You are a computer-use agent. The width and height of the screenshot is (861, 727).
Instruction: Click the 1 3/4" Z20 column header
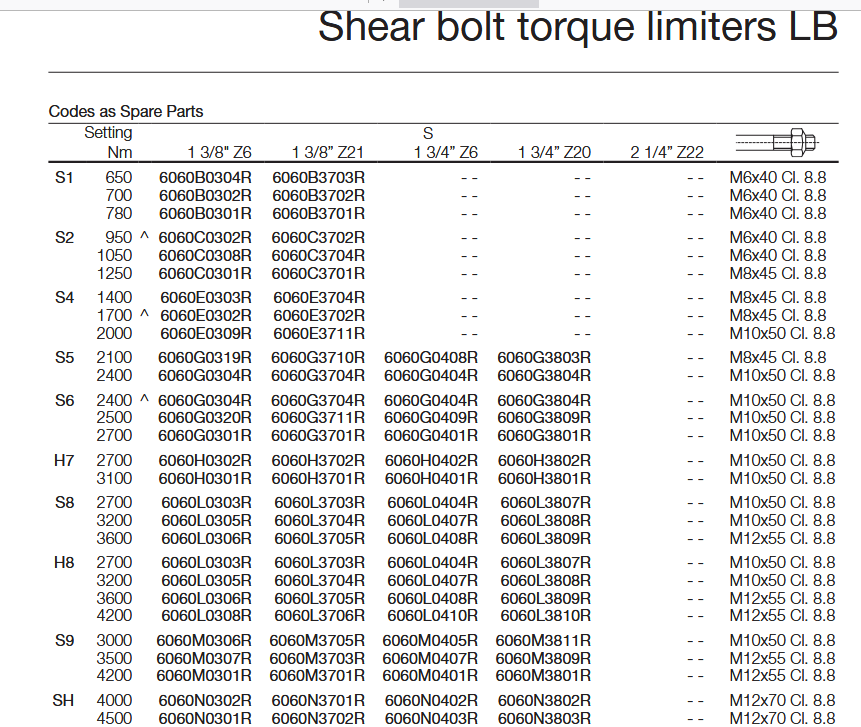click(554, 153)
